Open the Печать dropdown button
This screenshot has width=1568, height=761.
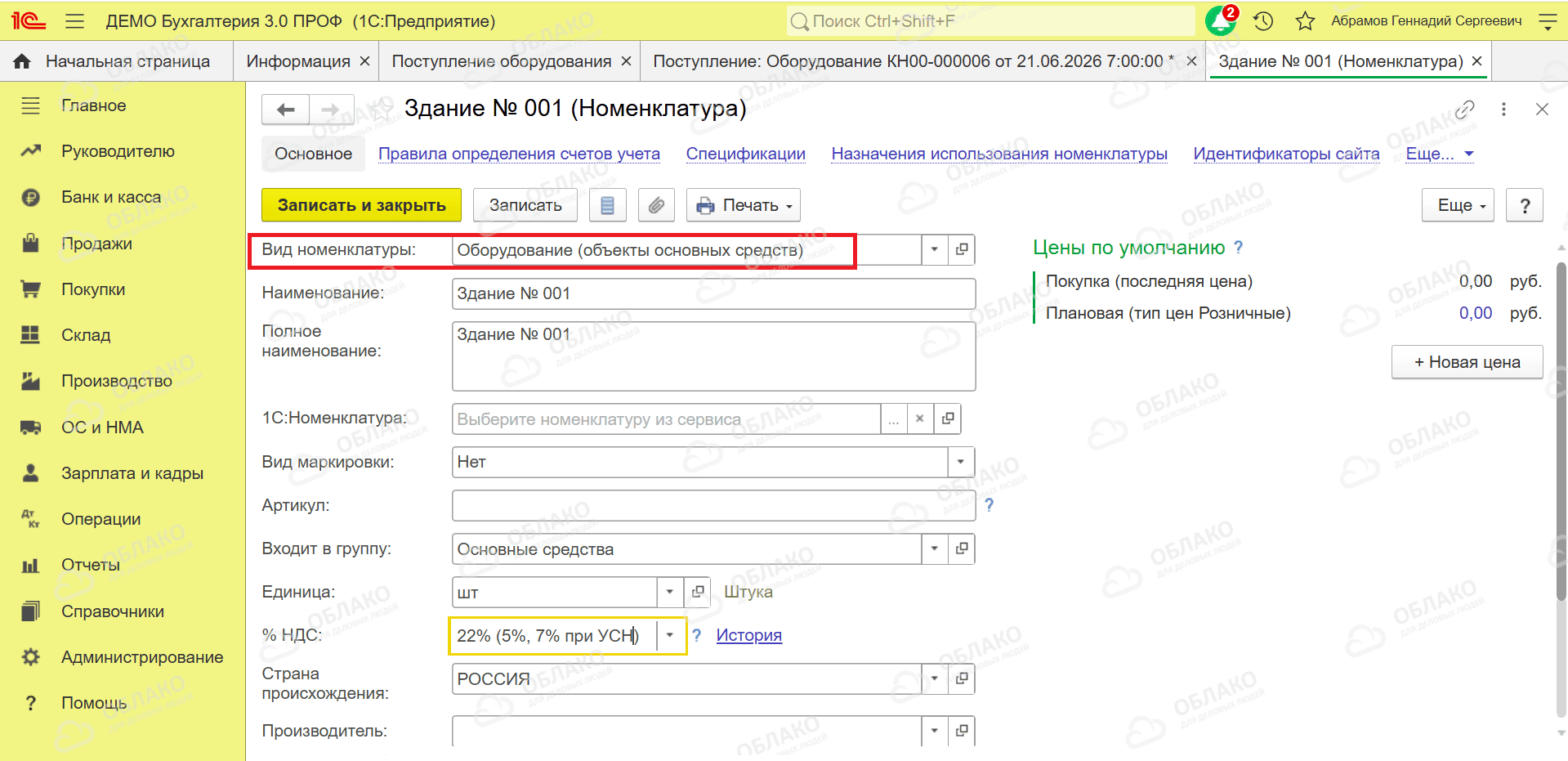pos(744,205)
